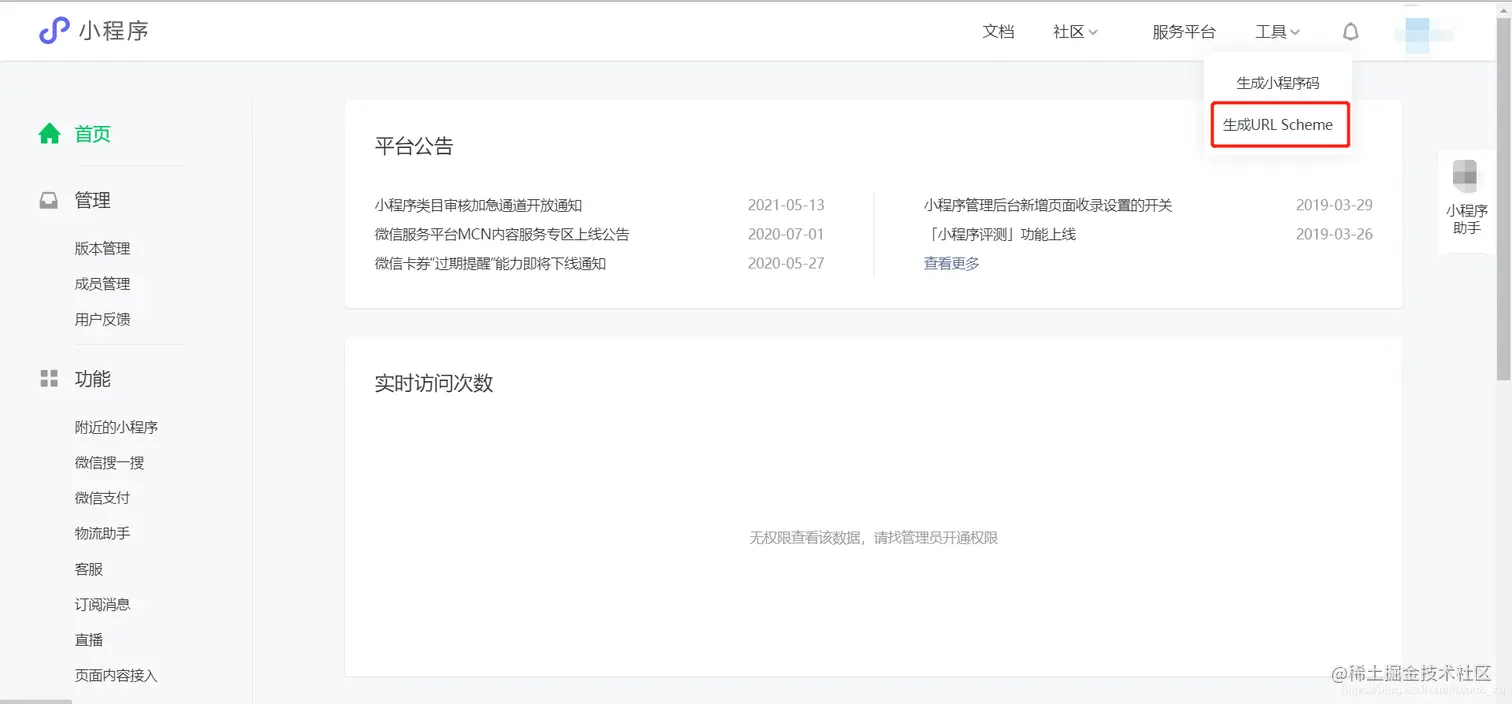Open the MCN内容服务专区上线公告 announcement
Screen dimensions: 1512x704
pos(500,233)
